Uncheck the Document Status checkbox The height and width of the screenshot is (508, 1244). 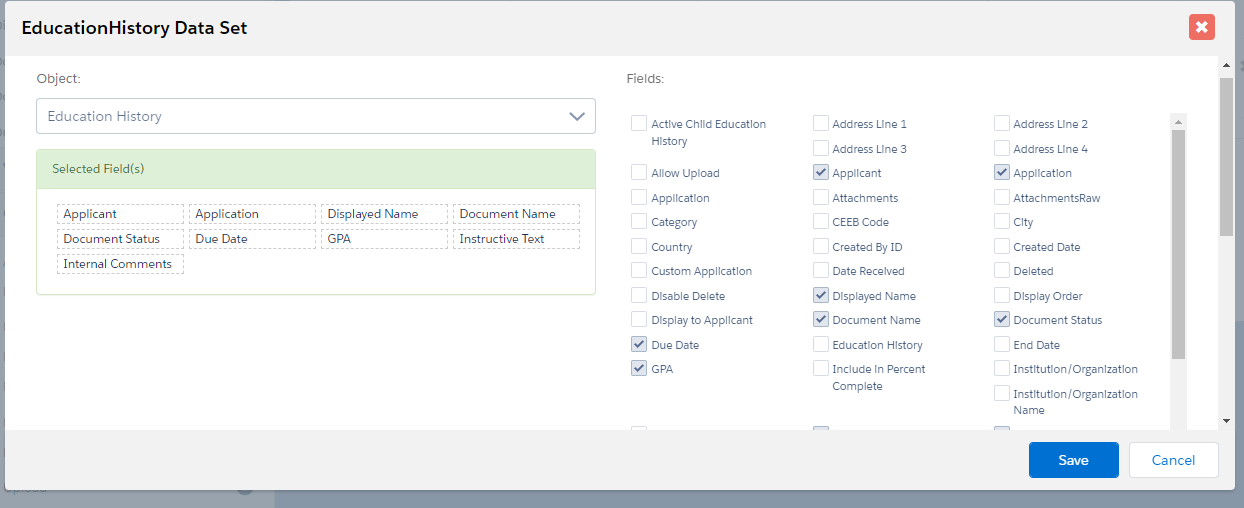click(1001, 320)
